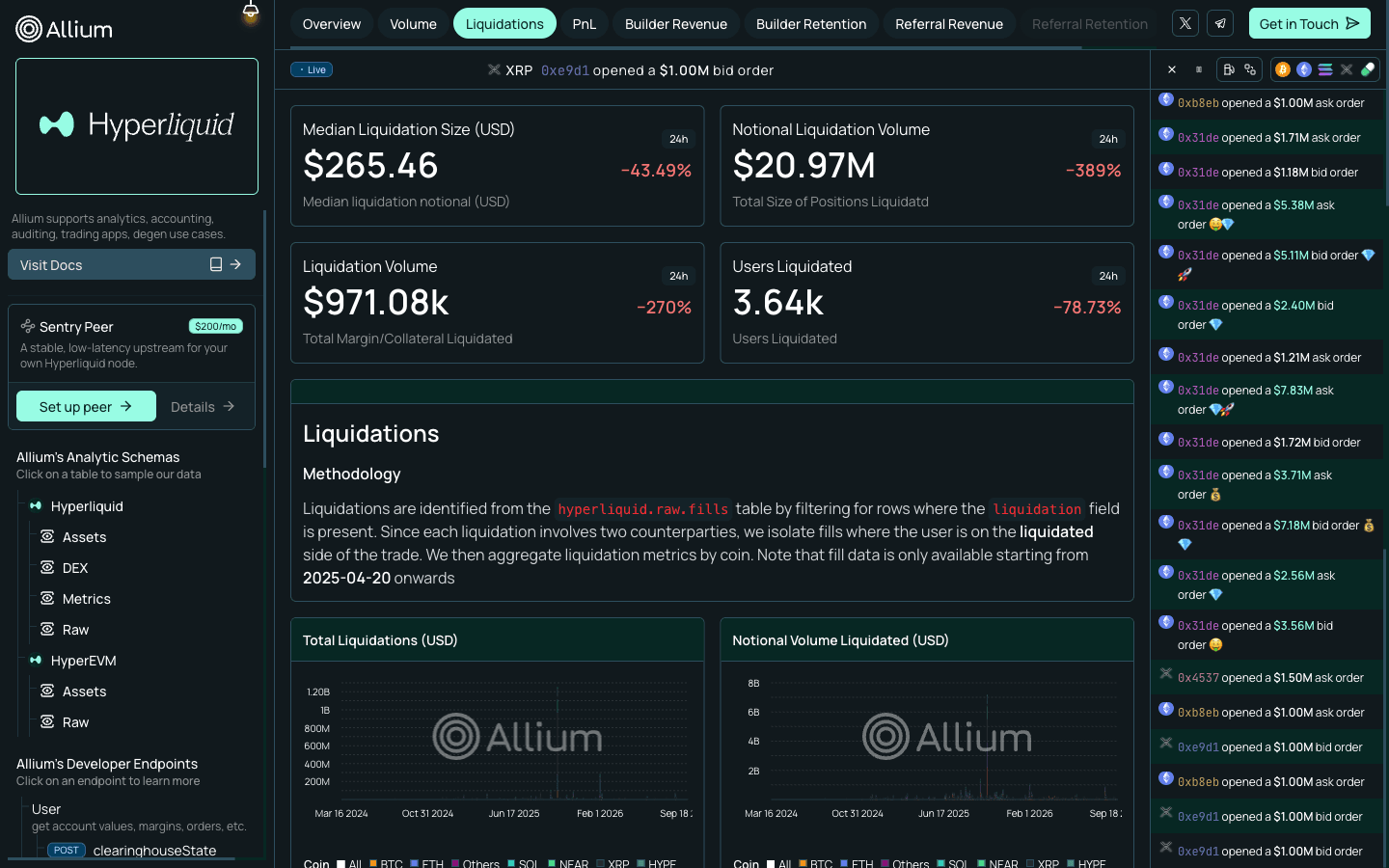View Sentry Peer Details
The width and height of the screenshot is (1389, 868).
point(203,406)
